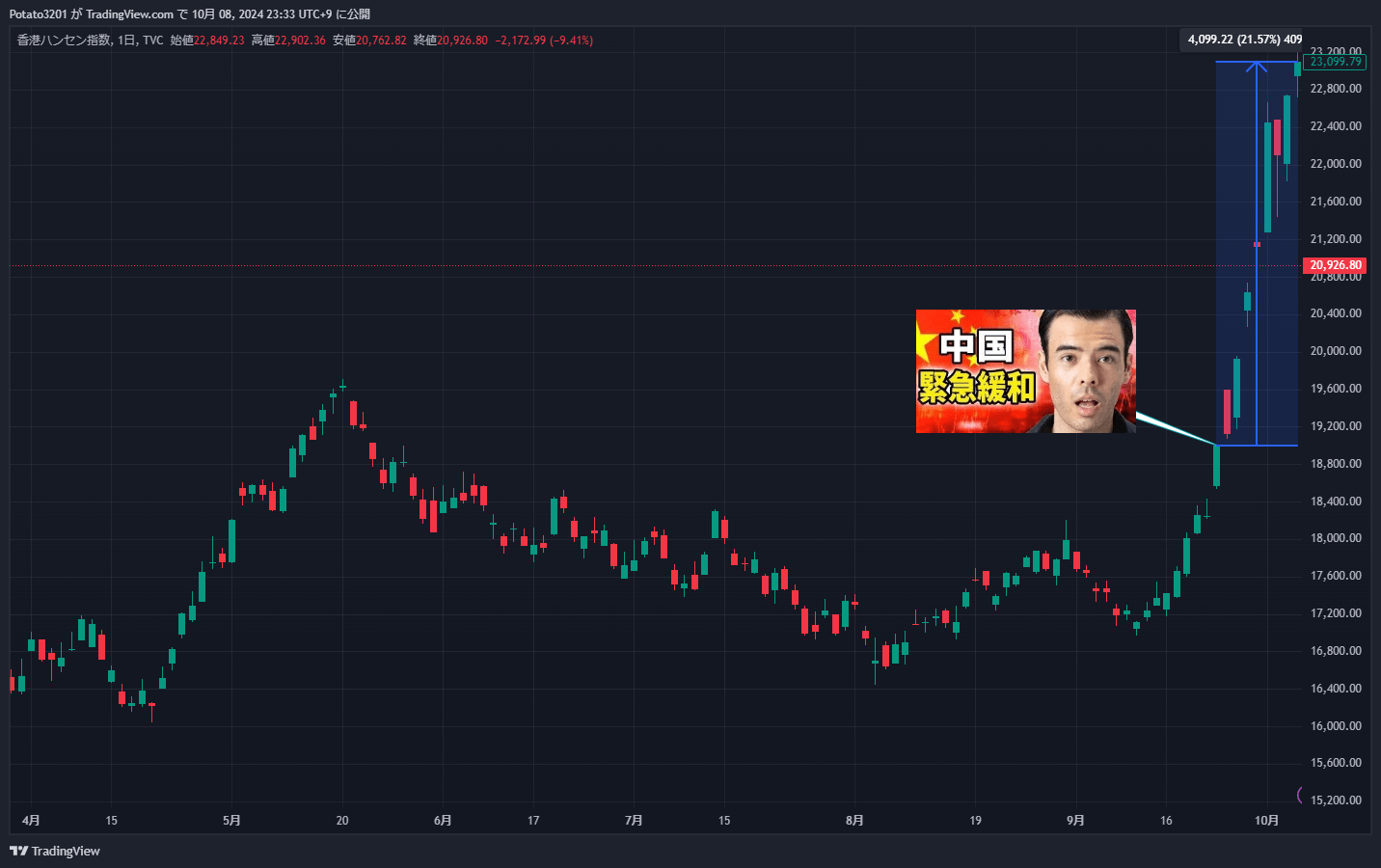This screenshot has width=1381, height=868.
Task: Click the 4,099.22 (21.57%) measurement tooltip
Action: [1243, 40]
